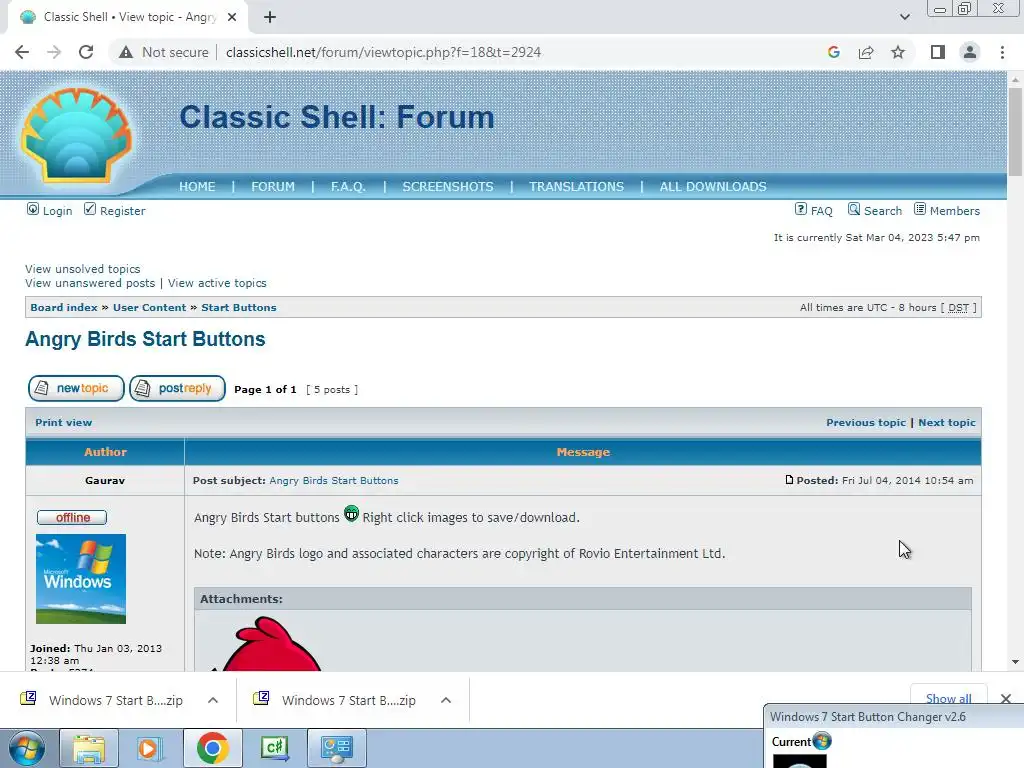Expand options for second zip download
Viewport: 1024px width, 768px height.
tap(446, 700)
